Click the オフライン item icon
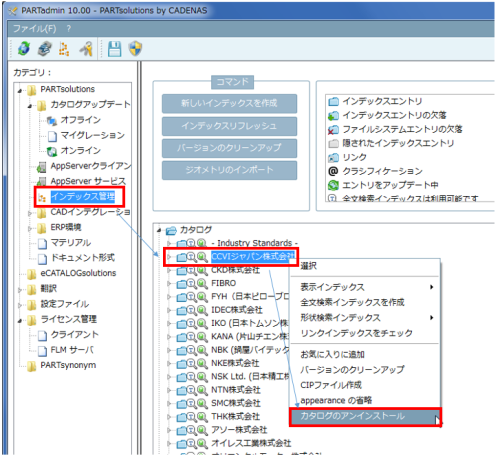The height and width of the screenshot is (456, 500). [52, 120]
